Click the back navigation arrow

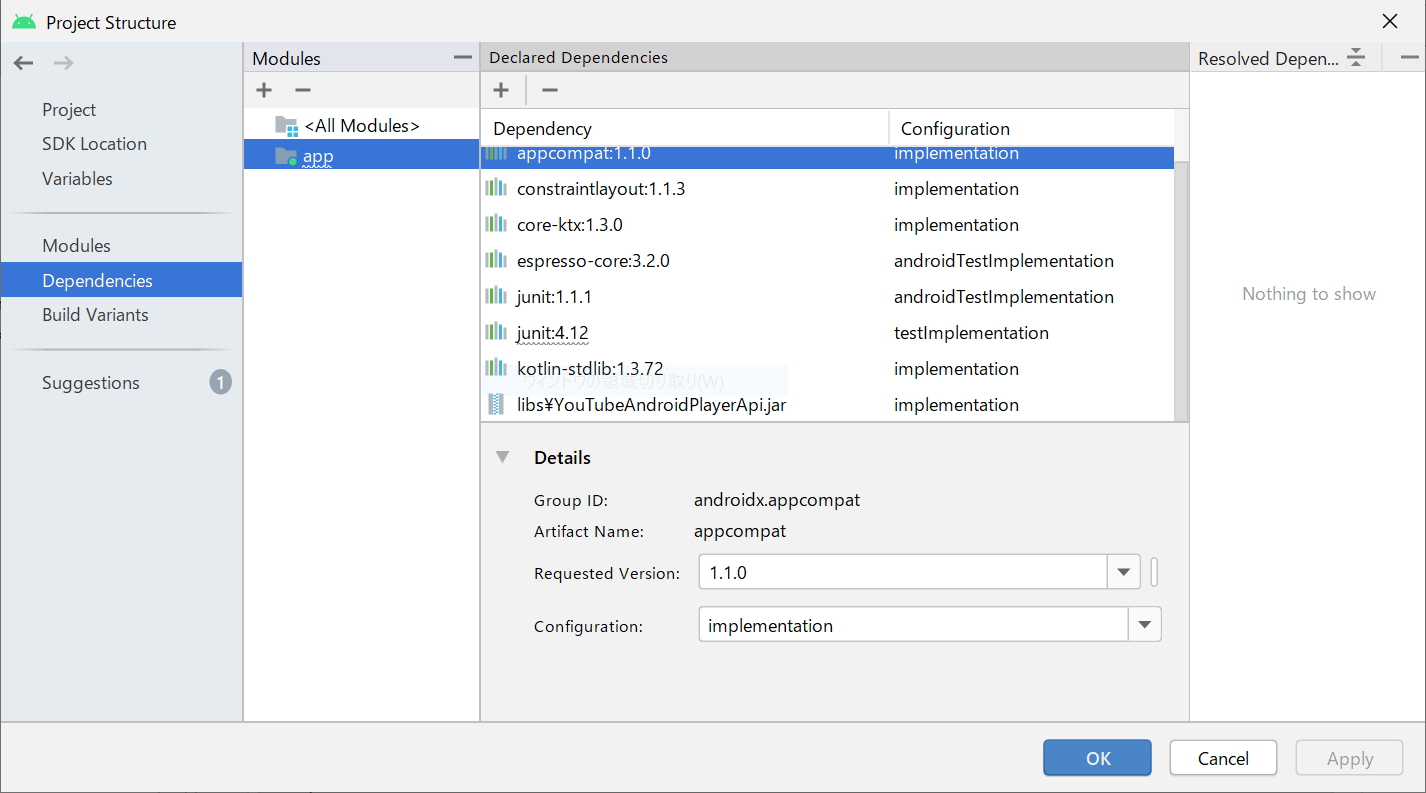click(24, 63)
